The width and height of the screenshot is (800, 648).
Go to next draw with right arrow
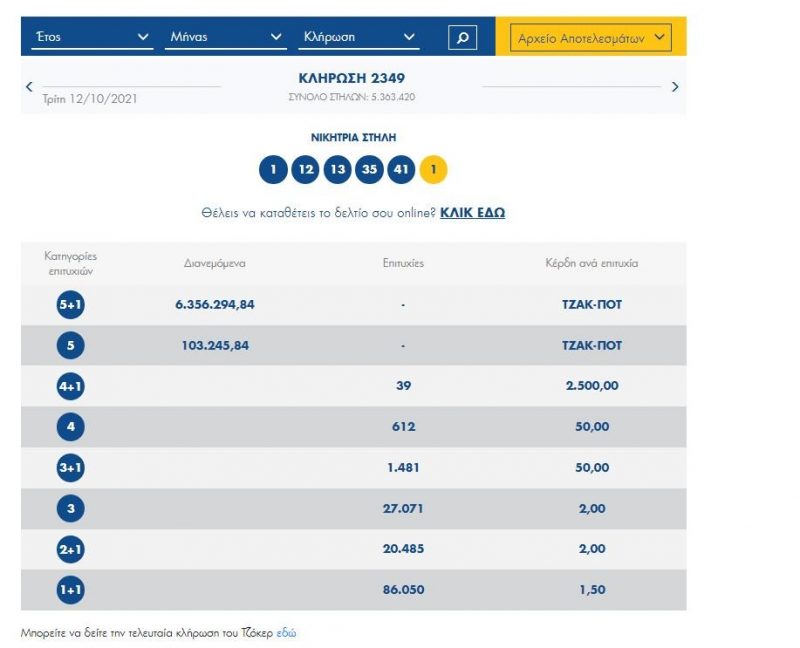(x=675, y=87)
